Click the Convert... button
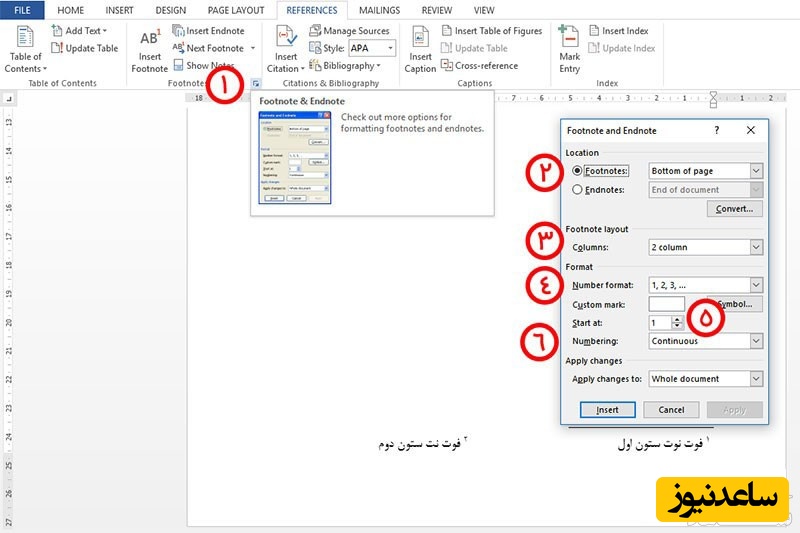 click(x=735, y=209)
